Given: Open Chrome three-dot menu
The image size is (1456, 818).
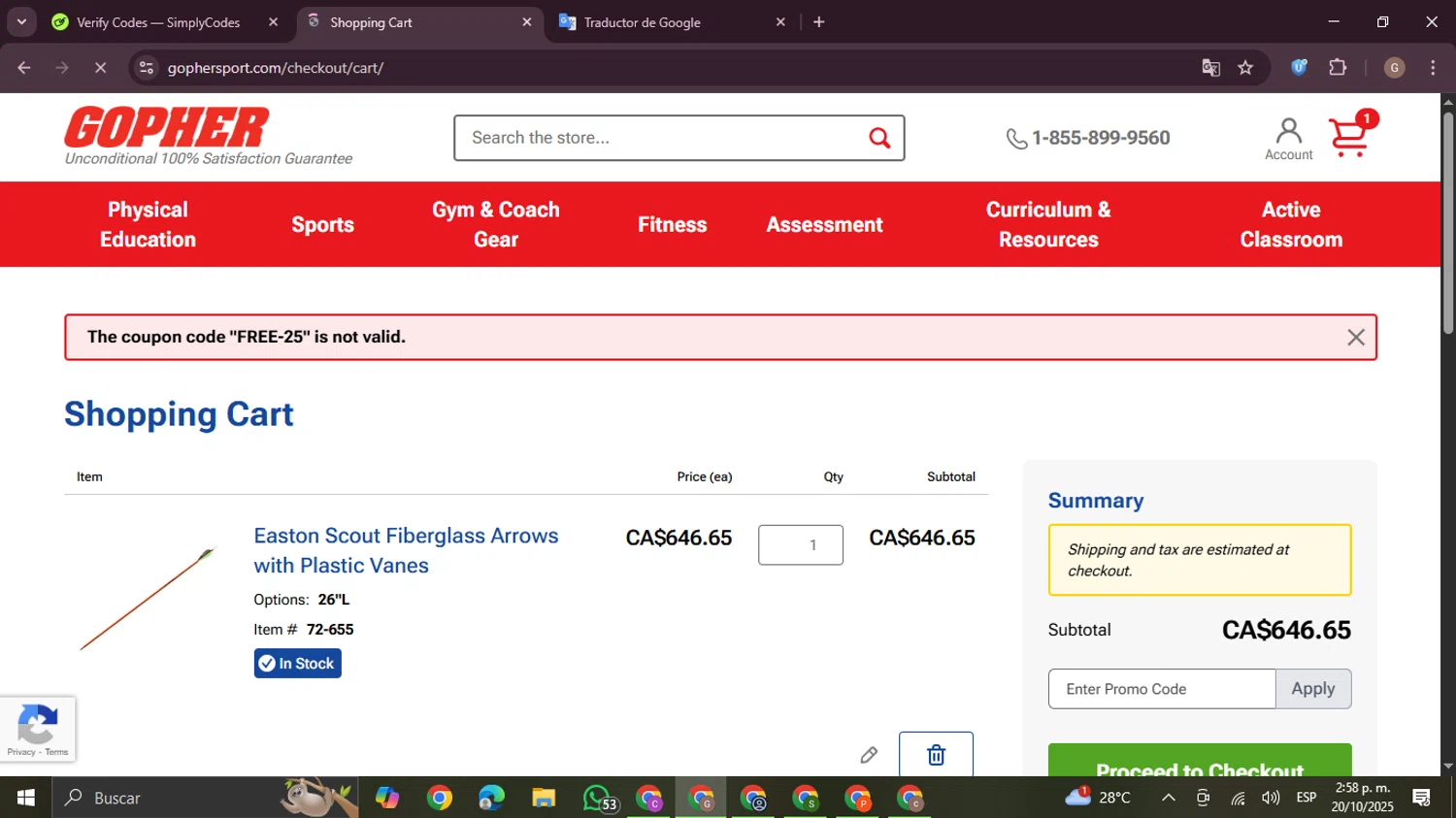Looking at the screenshot, I should 1433,68.
